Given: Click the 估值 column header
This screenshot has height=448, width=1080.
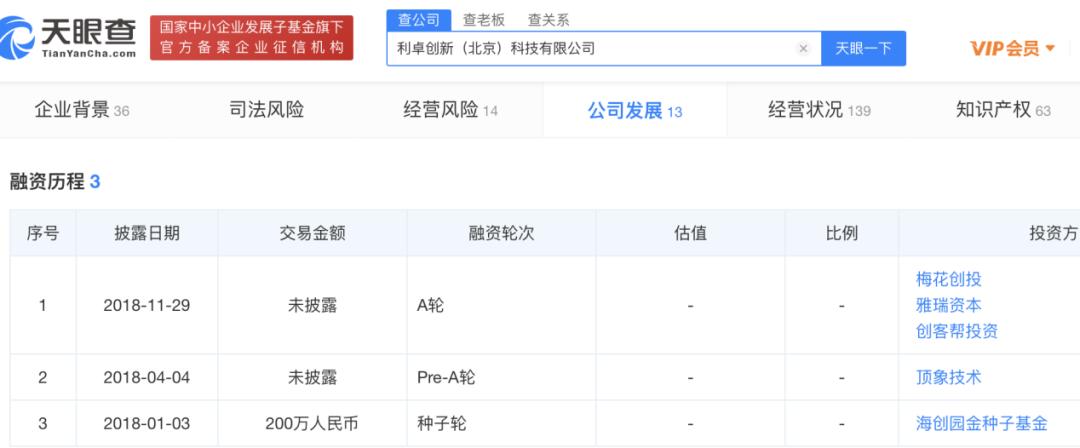Looking at the screenshot, I should [x=690, y=234].
